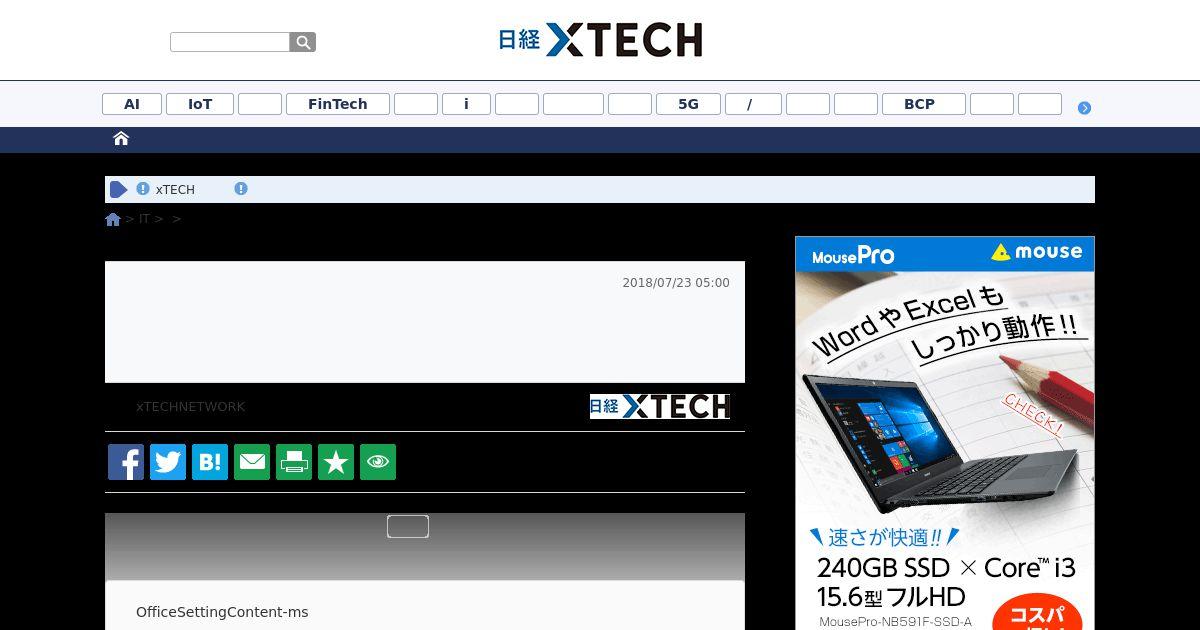This screenshot has height=630, width=1200.
Task: Click the blue tag icon in notice bar
Action: click(119, 189)
